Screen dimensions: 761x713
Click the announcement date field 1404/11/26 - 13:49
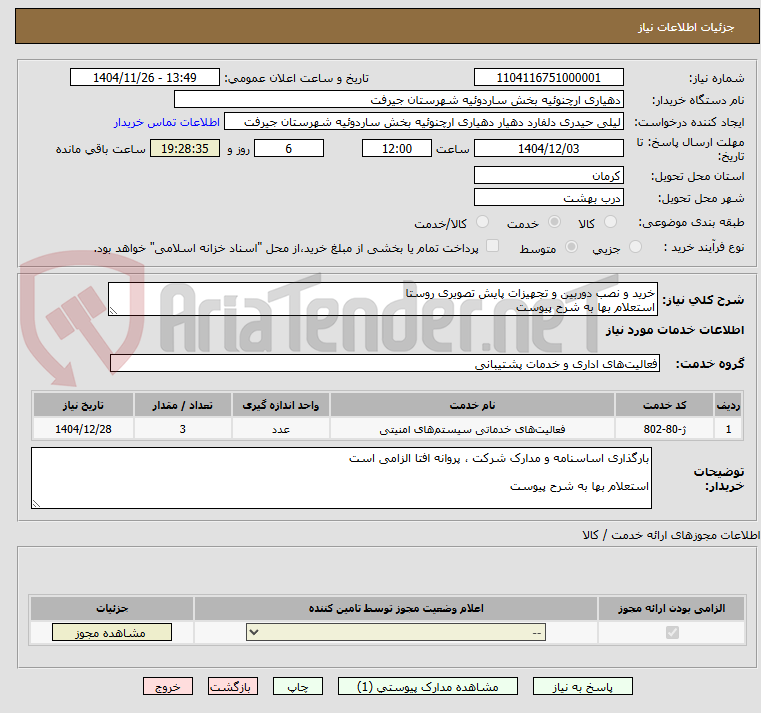click(x=145, y=78)
